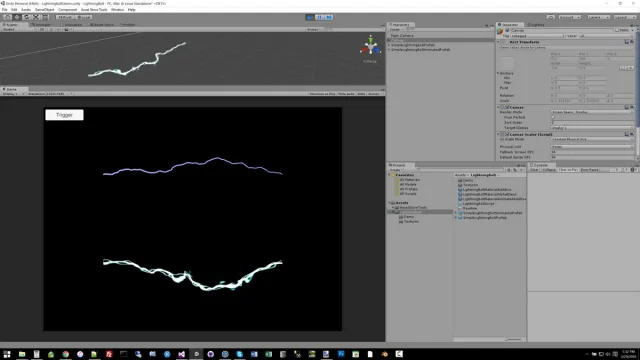Open the Component menu
640x360 pixels.
[x=67, y=9]
